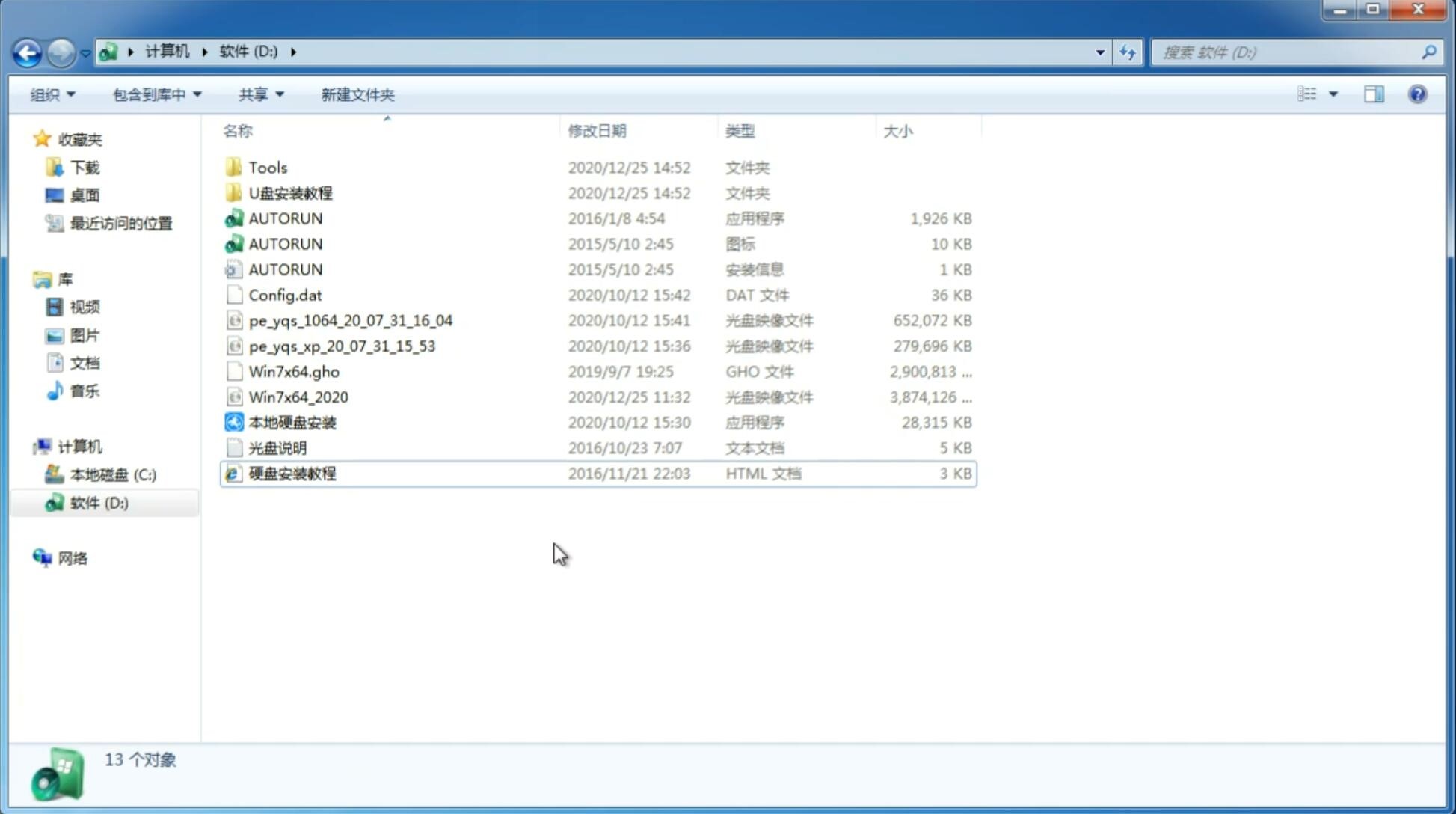
Task: Open pe_yqs_1064 disc image file
Action: [x=350, y=320]
